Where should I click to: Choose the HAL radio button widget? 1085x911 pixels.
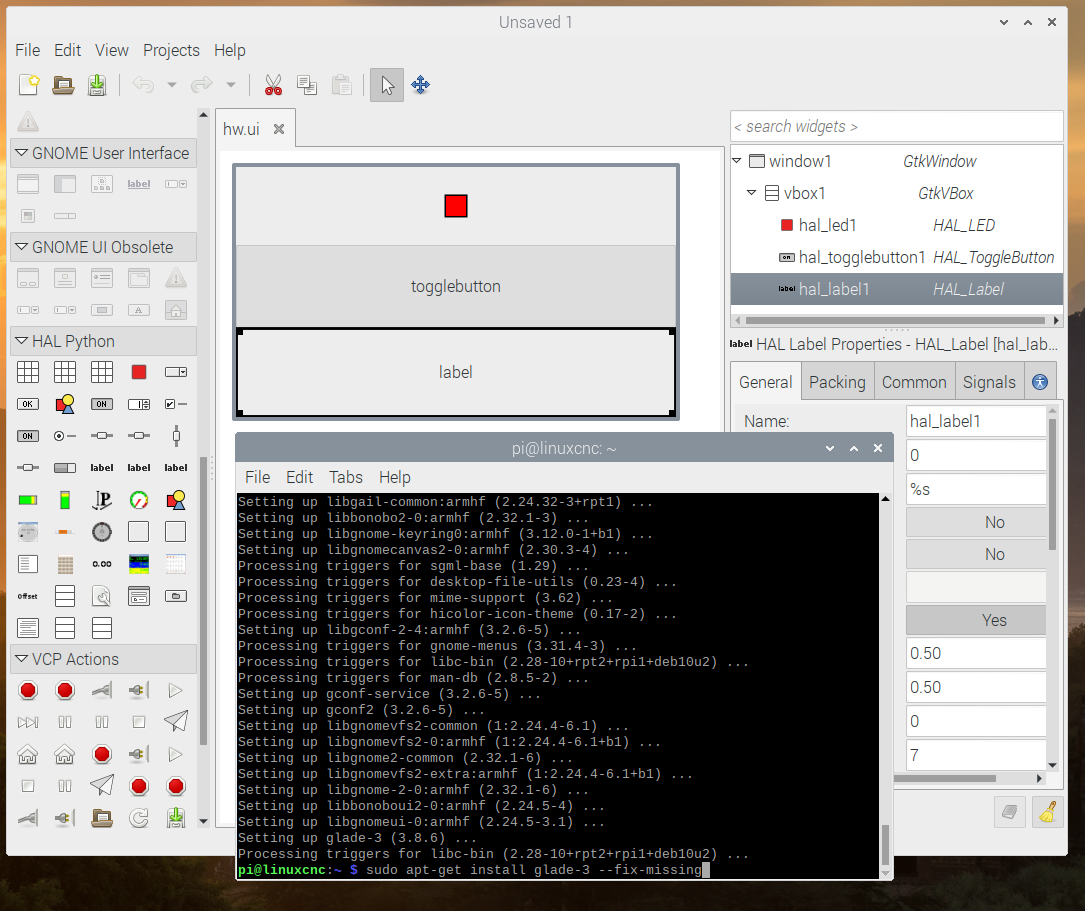point(65,436)
